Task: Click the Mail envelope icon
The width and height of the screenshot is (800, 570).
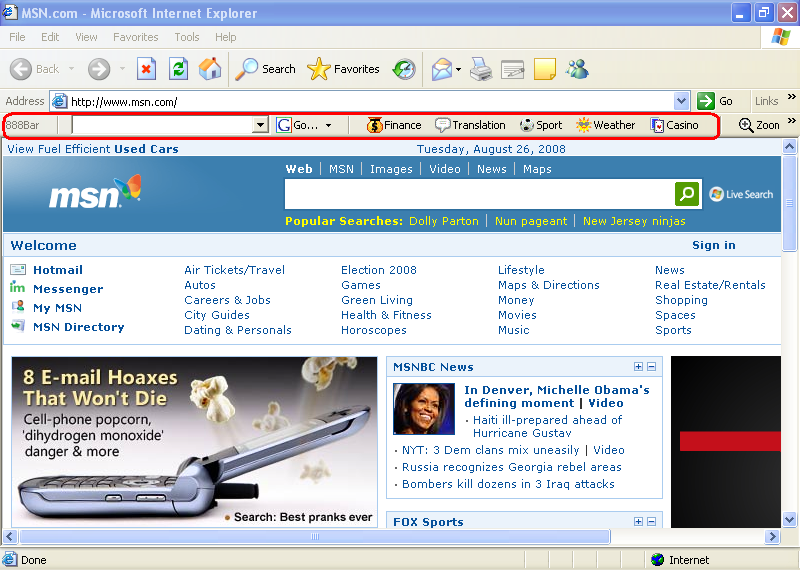Action: pos(442,69)
